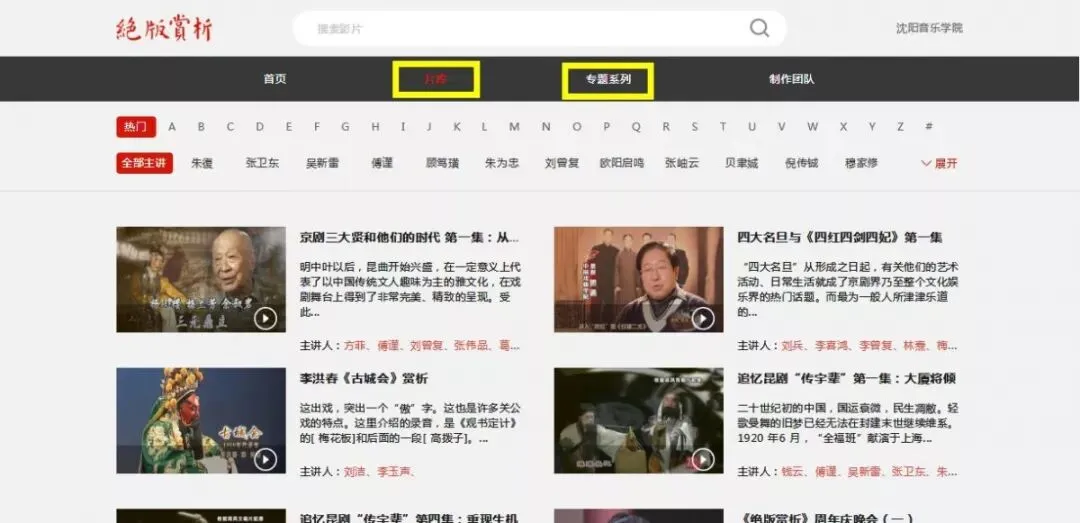Filter speakers by 张岫云
This screenshot has height=523, width=1080.
pyautogui.click(x=682, y=163)
